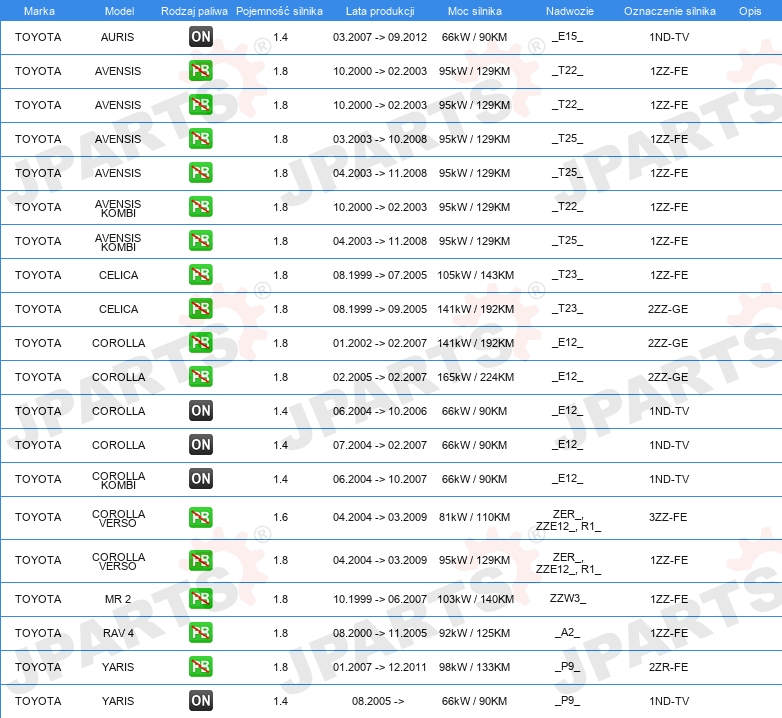Click the PB icon in the AVENSIS 03.2003 -> 10.2008 row
The image size is (782, 718).
(200, 139)
